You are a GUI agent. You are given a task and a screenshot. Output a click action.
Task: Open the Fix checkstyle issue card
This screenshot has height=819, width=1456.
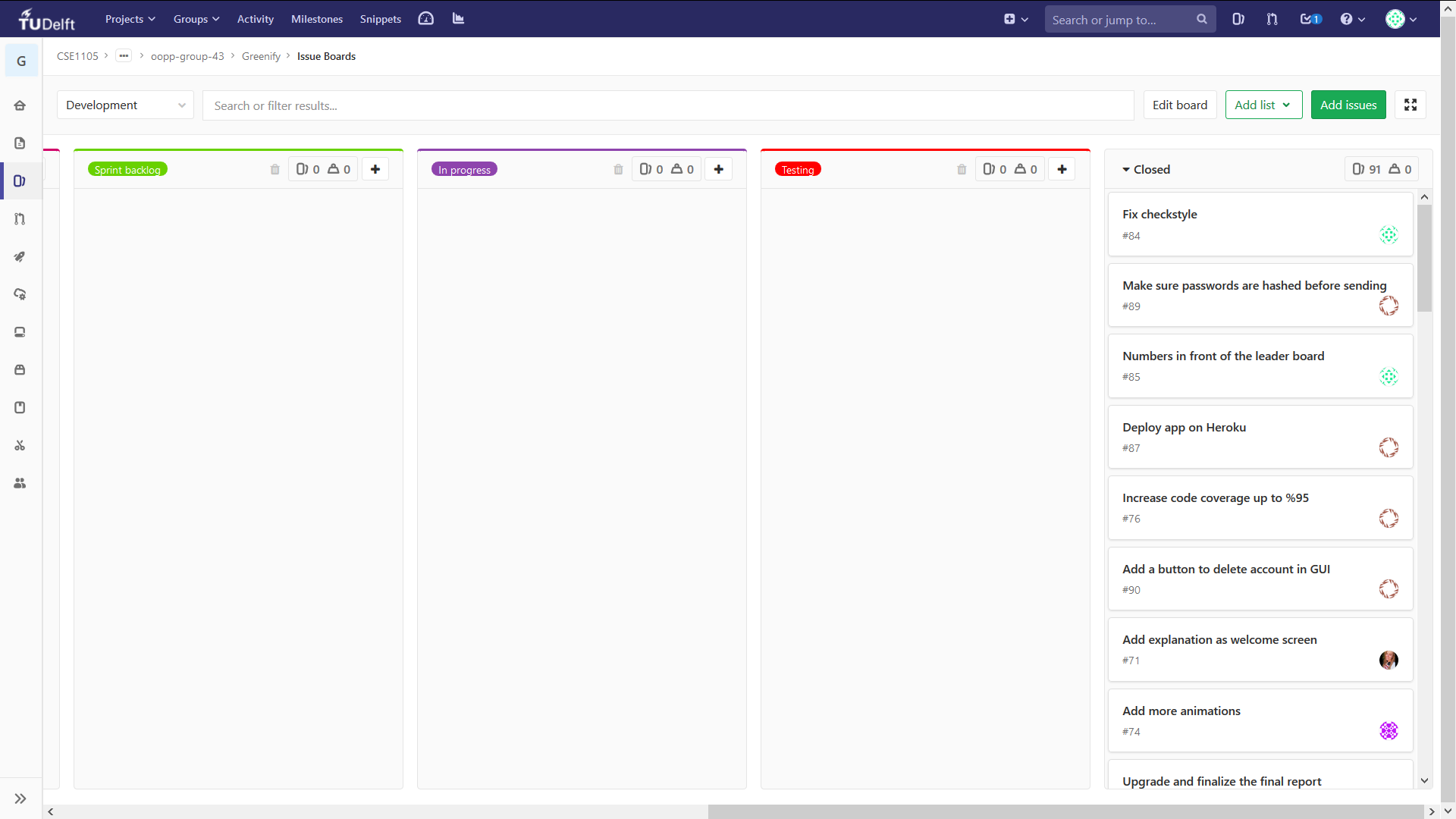point(1159,215)
